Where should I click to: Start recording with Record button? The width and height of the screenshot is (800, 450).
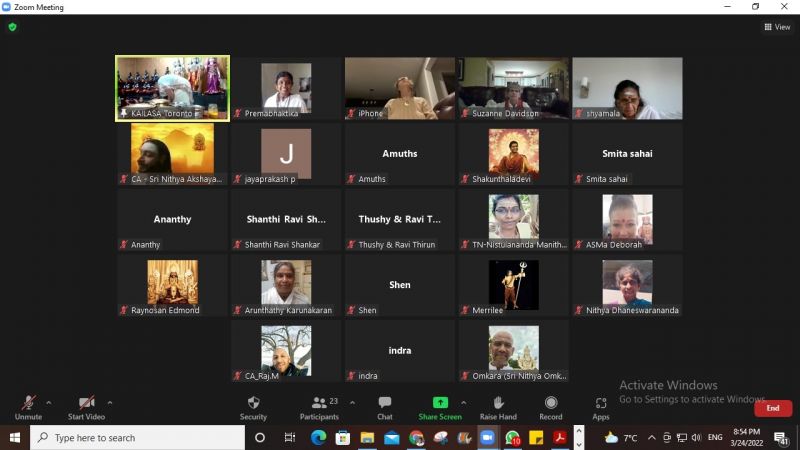coord(550,406)
